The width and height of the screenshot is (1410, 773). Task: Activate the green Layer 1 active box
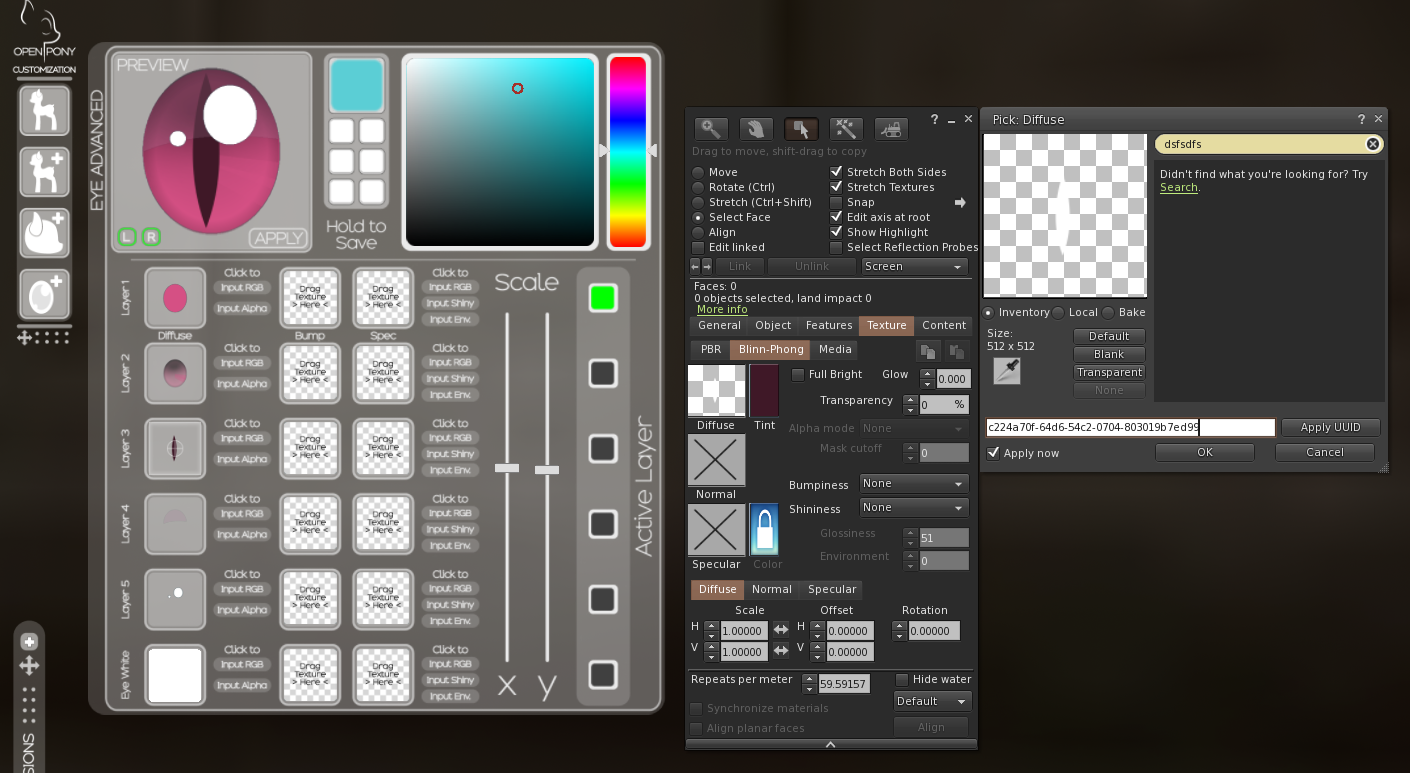(602, 298)
